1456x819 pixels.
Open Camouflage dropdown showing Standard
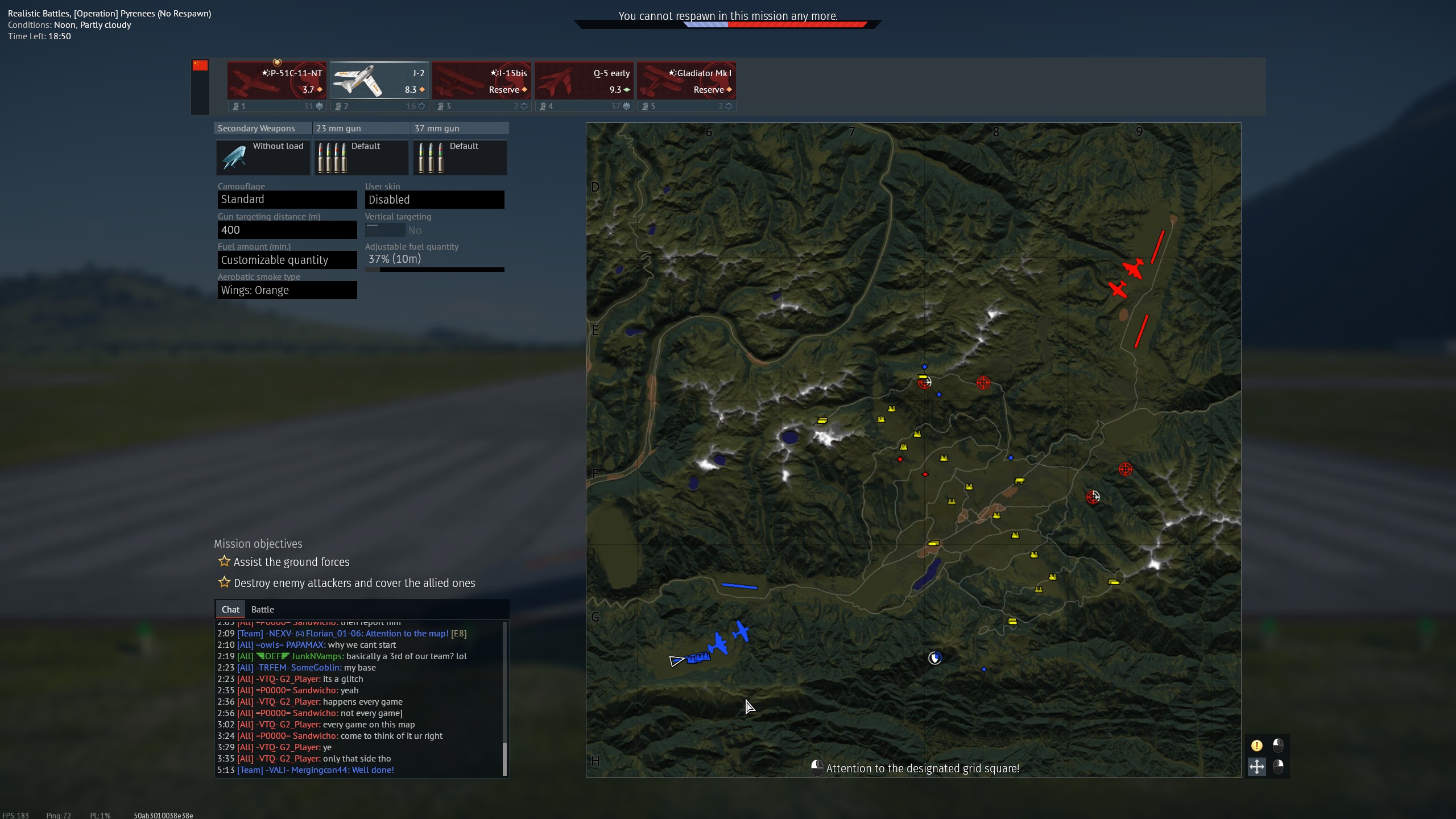(287, 200)
